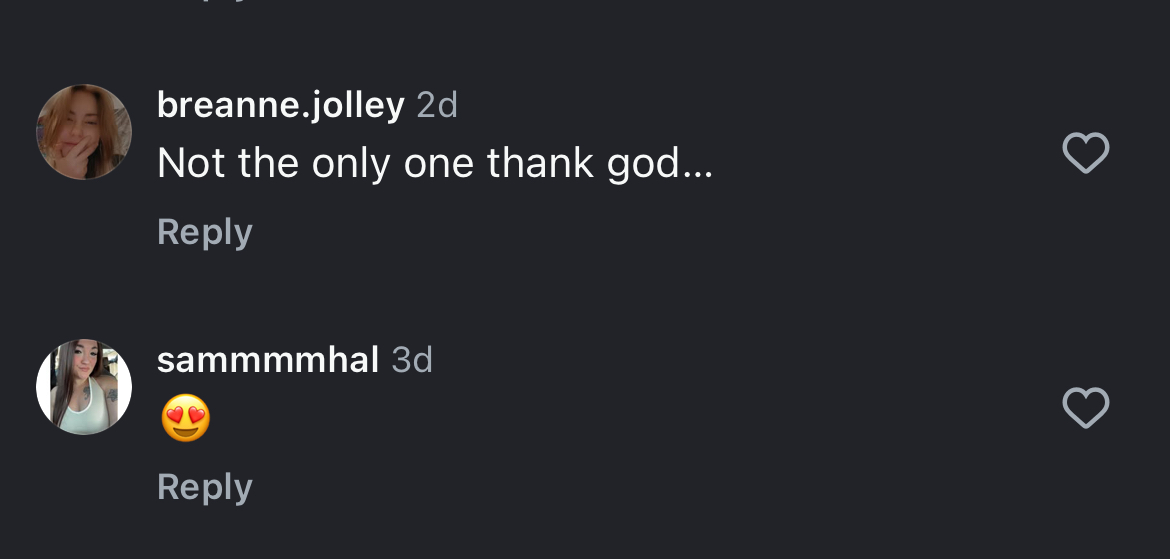Click the 2d timestamp on breanne.jolley's comment
This screenshot has width=1170, height=559.
437,105
